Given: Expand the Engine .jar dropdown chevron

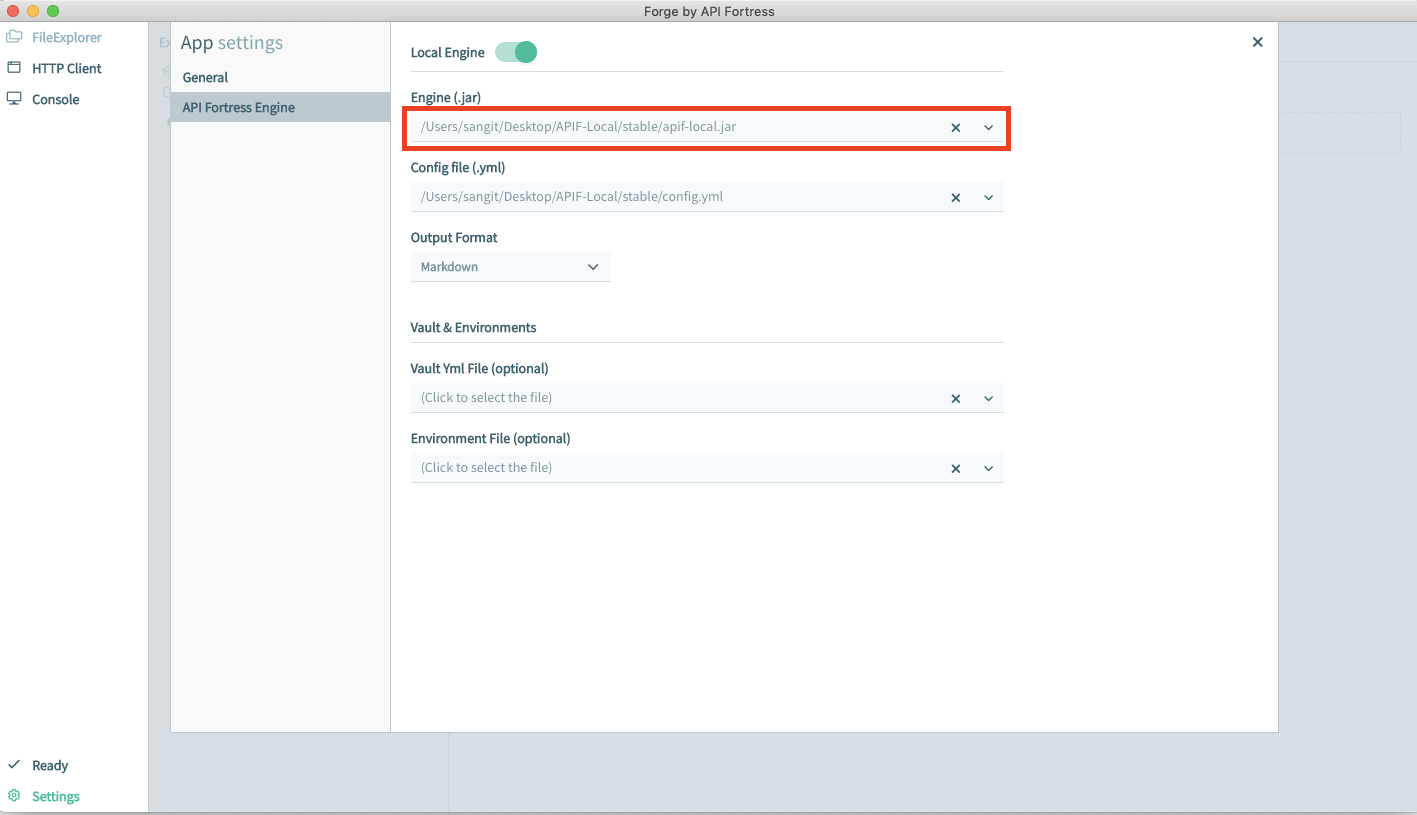Looking at the screenshot, I should (x=988, y=128).
